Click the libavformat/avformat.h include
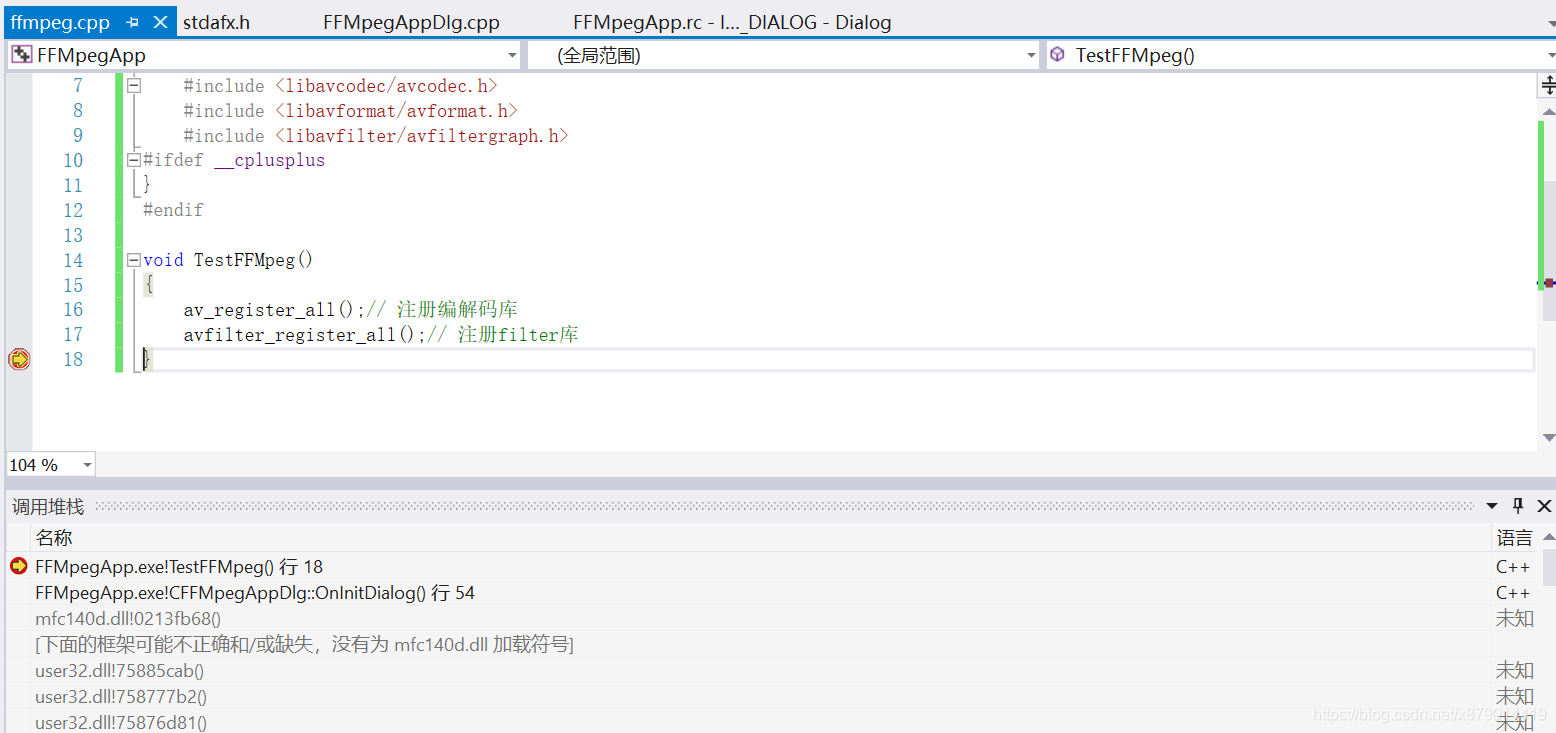The image size is (1556, 733). [x=395, y=111]
